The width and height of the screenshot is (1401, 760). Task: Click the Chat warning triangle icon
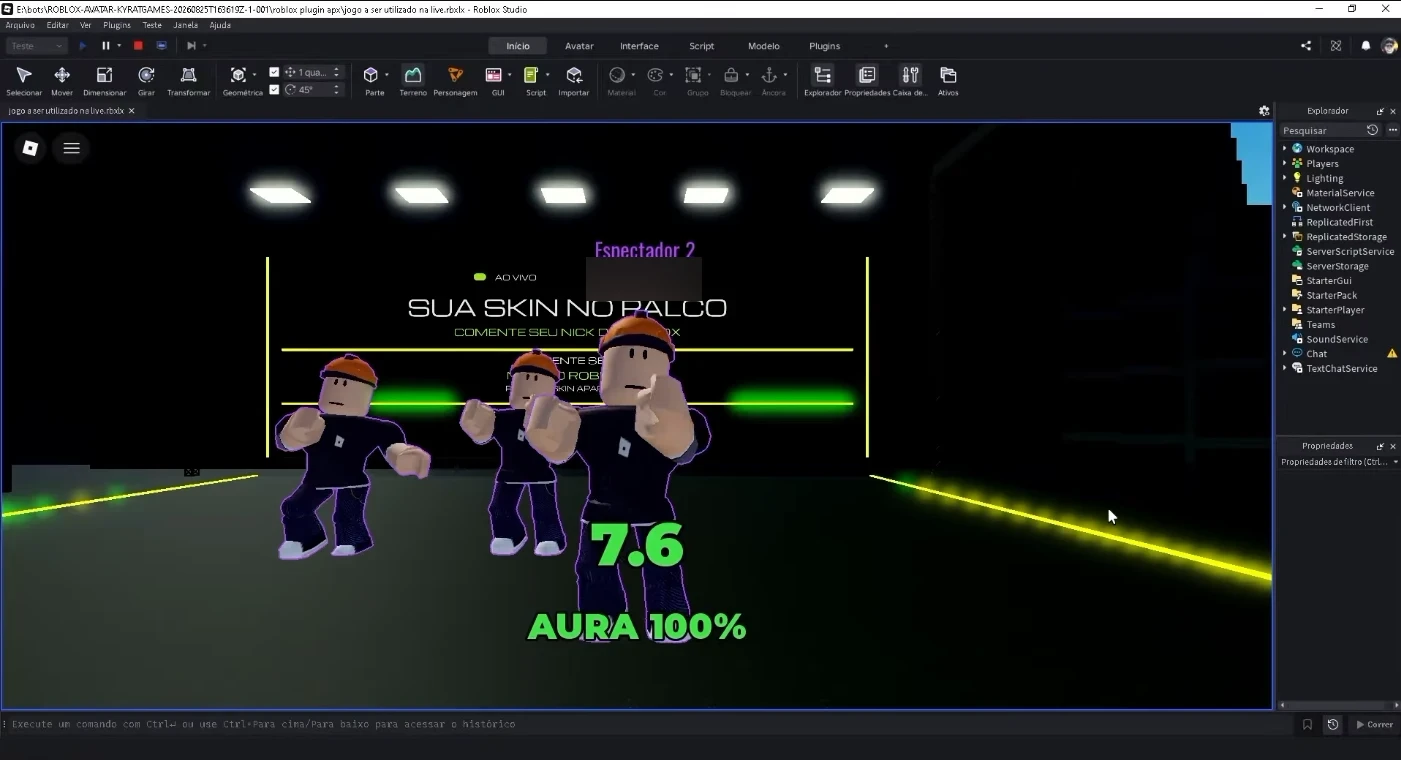(1391, 354)
